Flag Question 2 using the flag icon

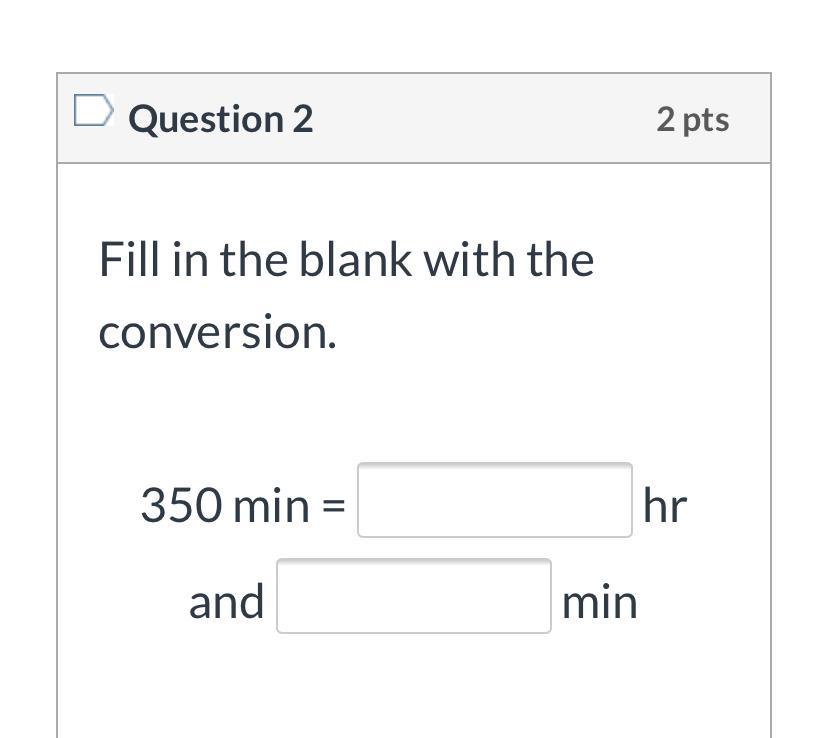(x=92, y=112)
